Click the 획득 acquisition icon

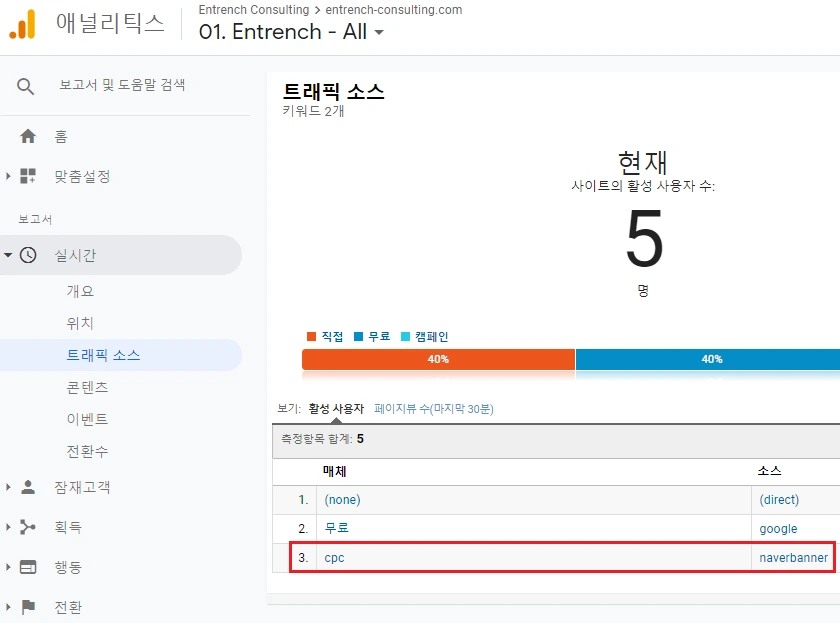(x=28, y=527)
